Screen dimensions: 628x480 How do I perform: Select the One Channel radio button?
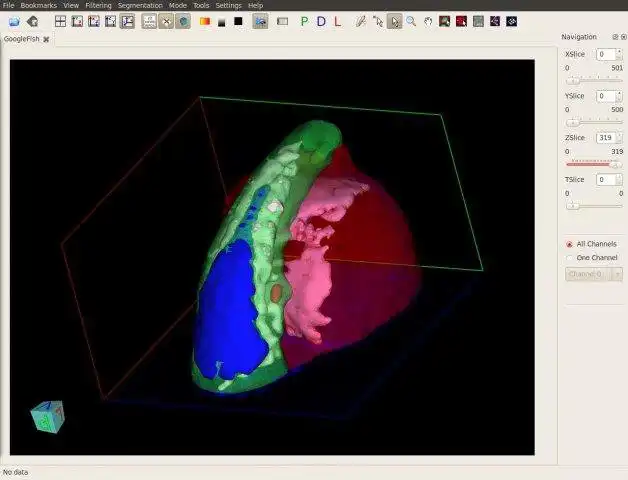point(569,258)
